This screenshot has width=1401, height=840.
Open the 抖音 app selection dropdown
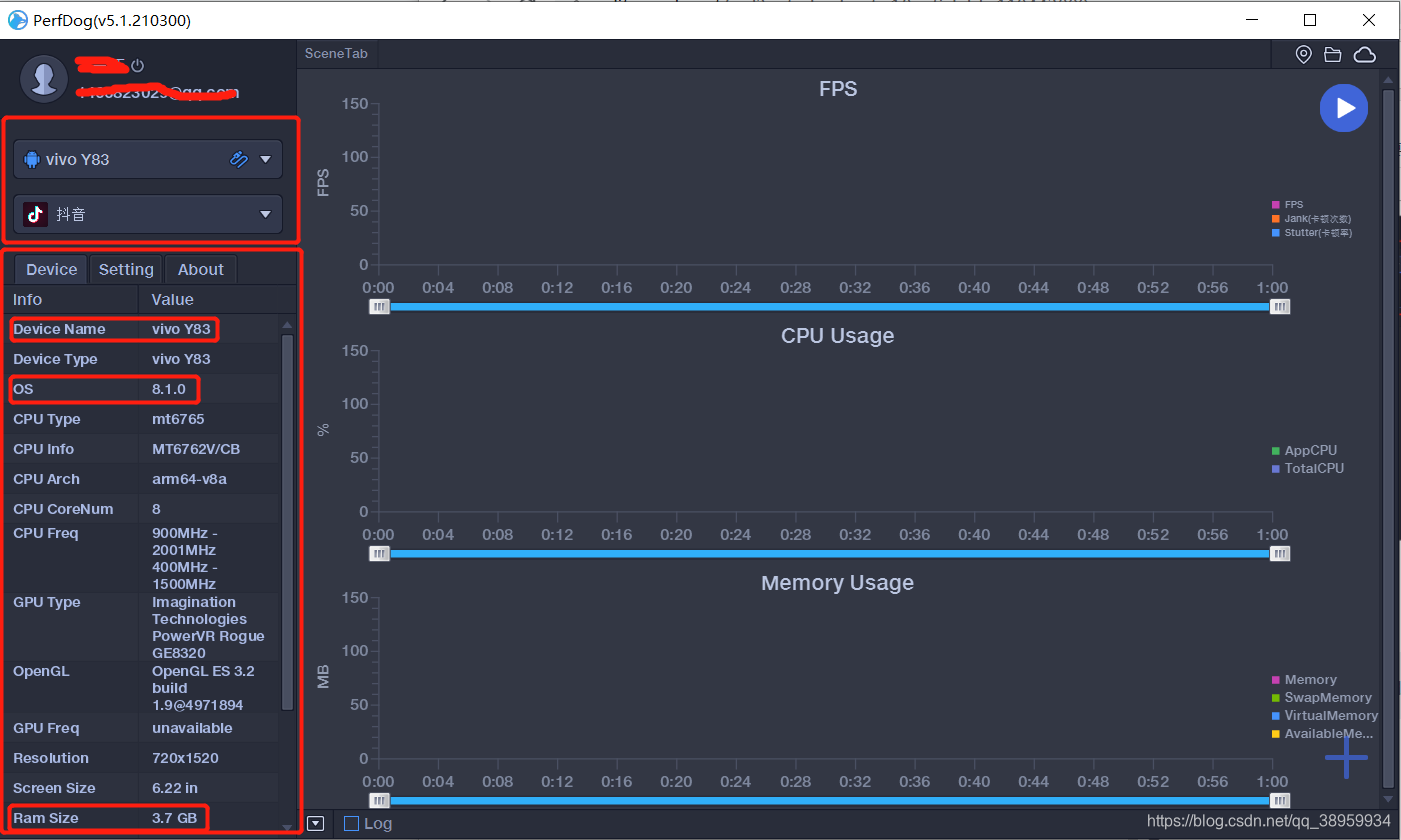click(265, 214)
